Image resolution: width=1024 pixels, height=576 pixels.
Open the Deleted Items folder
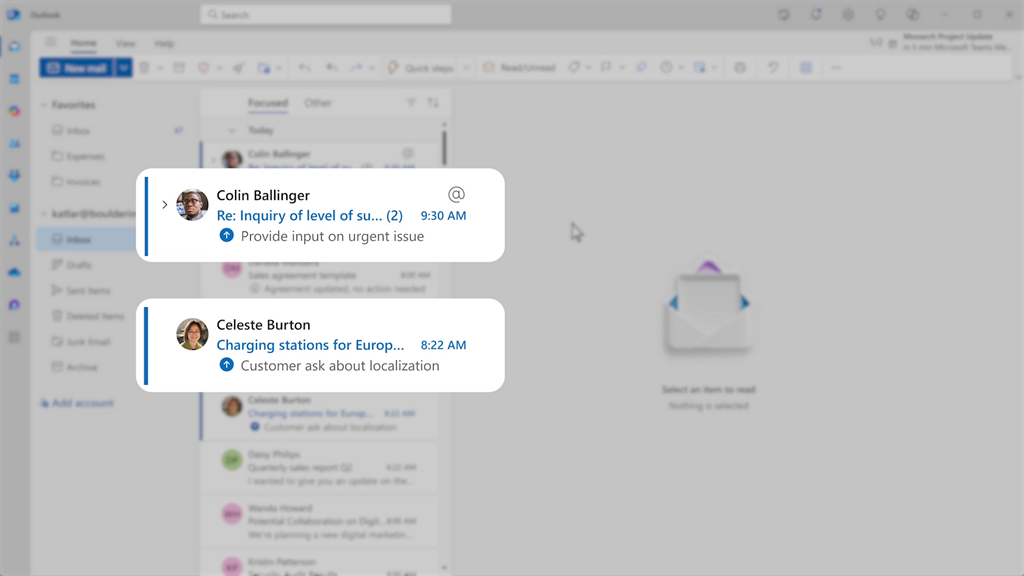[x=87, y=316]
